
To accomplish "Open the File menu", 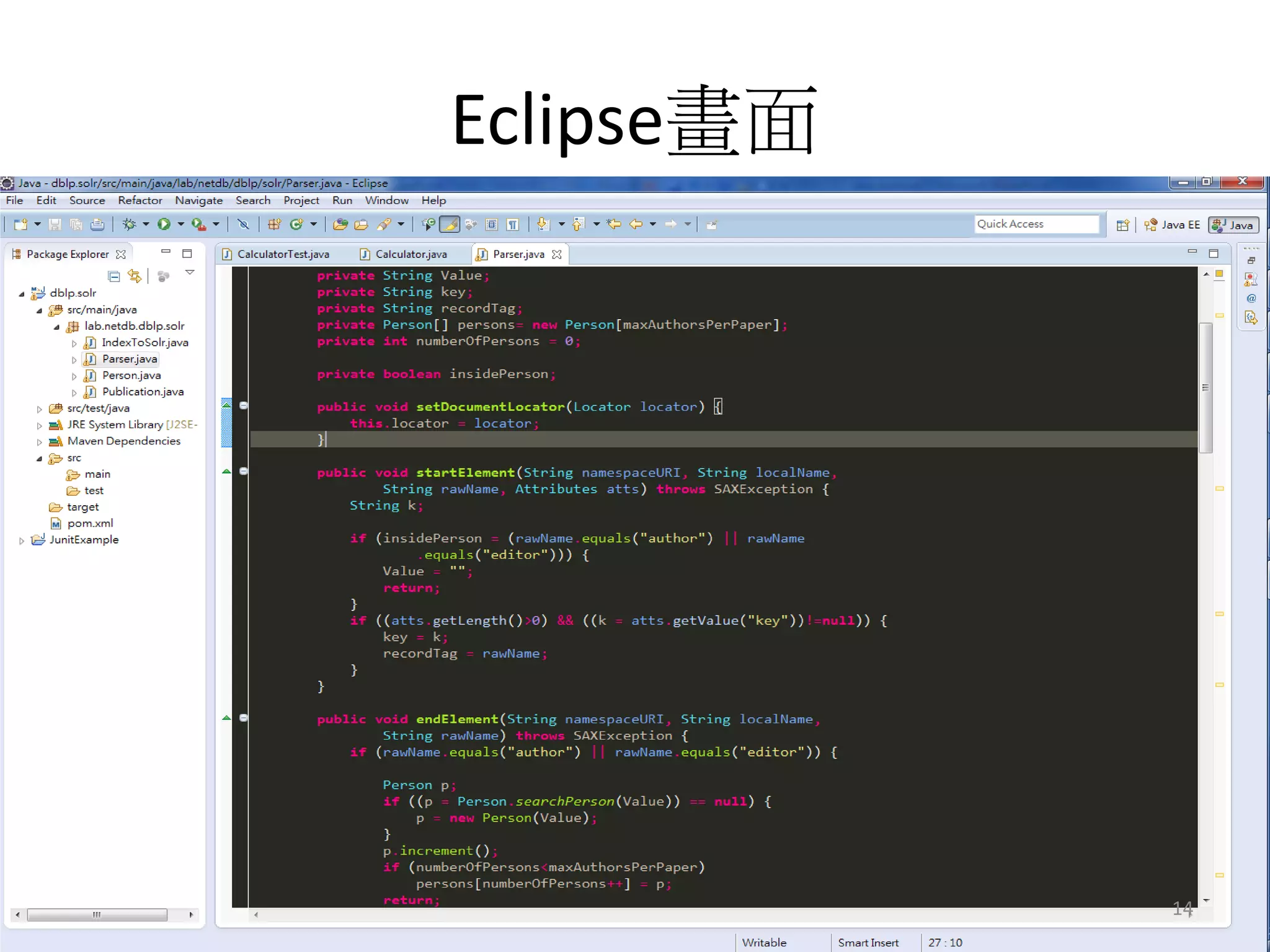I will tap(14, 200).
